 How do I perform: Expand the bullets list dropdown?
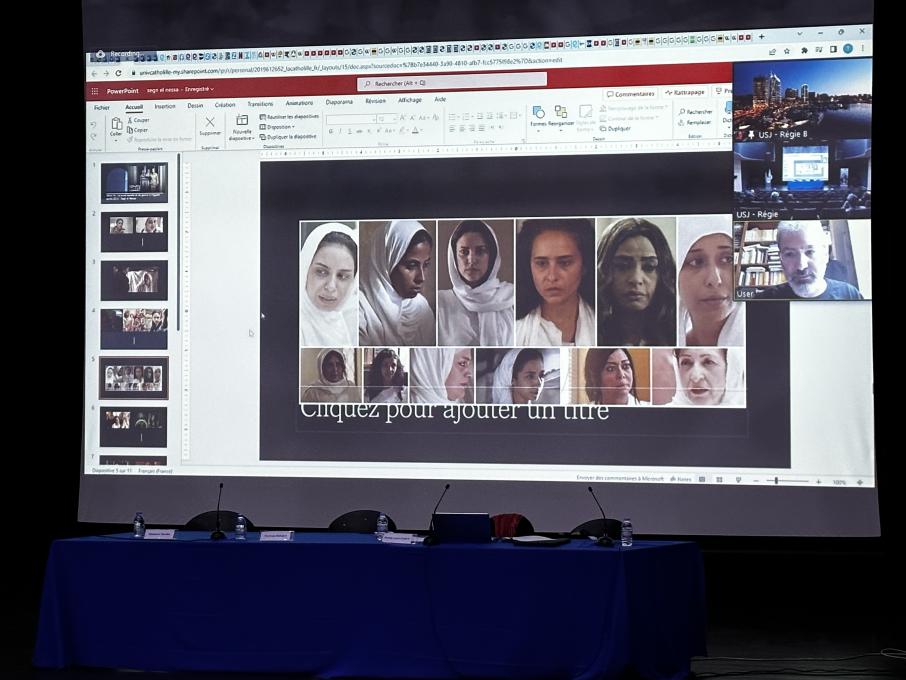click(459, 117)
